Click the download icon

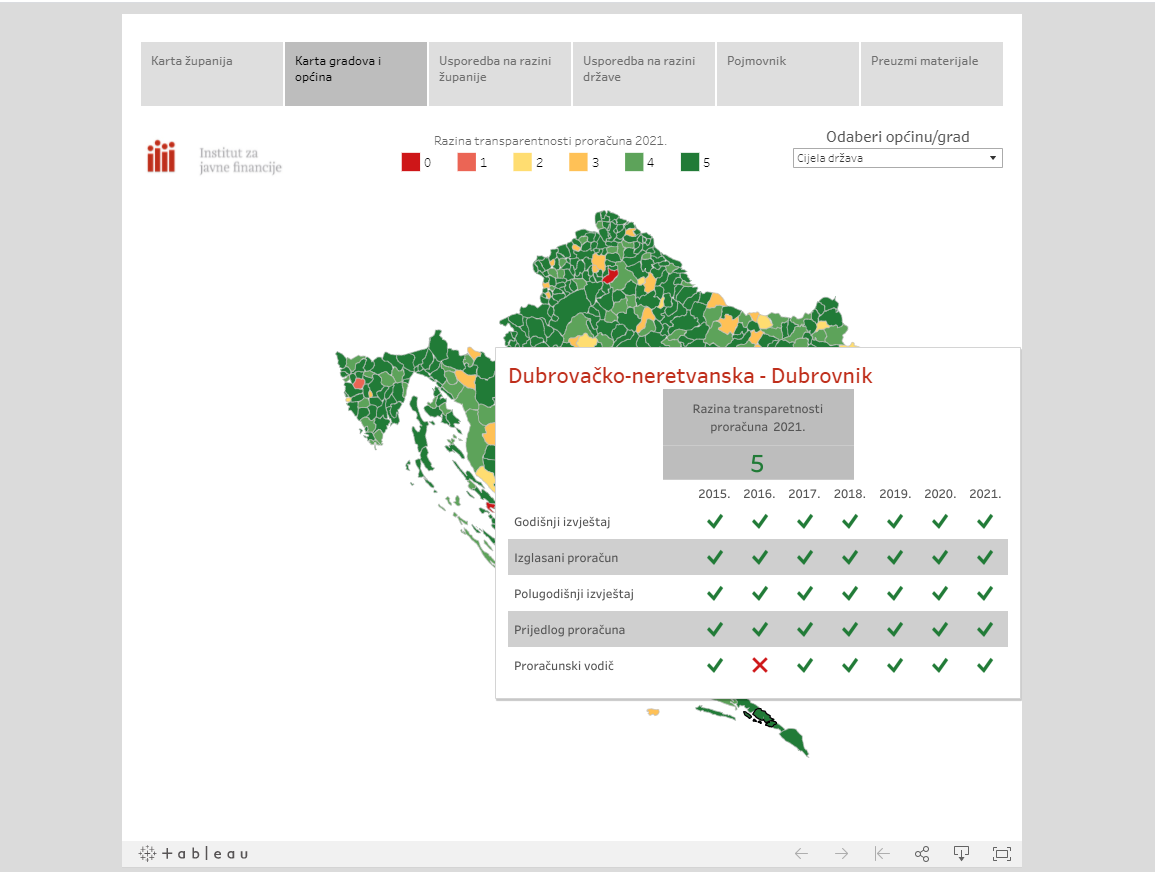[961, 853]
